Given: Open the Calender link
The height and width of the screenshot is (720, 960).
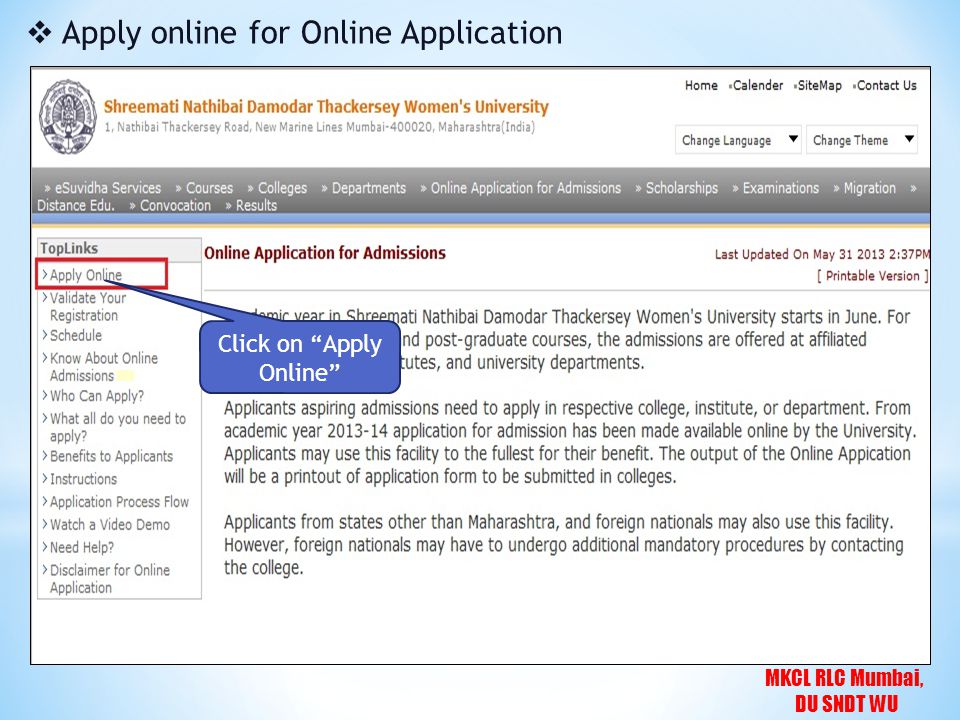Looking at the screenshot, I should click(758, 86).
